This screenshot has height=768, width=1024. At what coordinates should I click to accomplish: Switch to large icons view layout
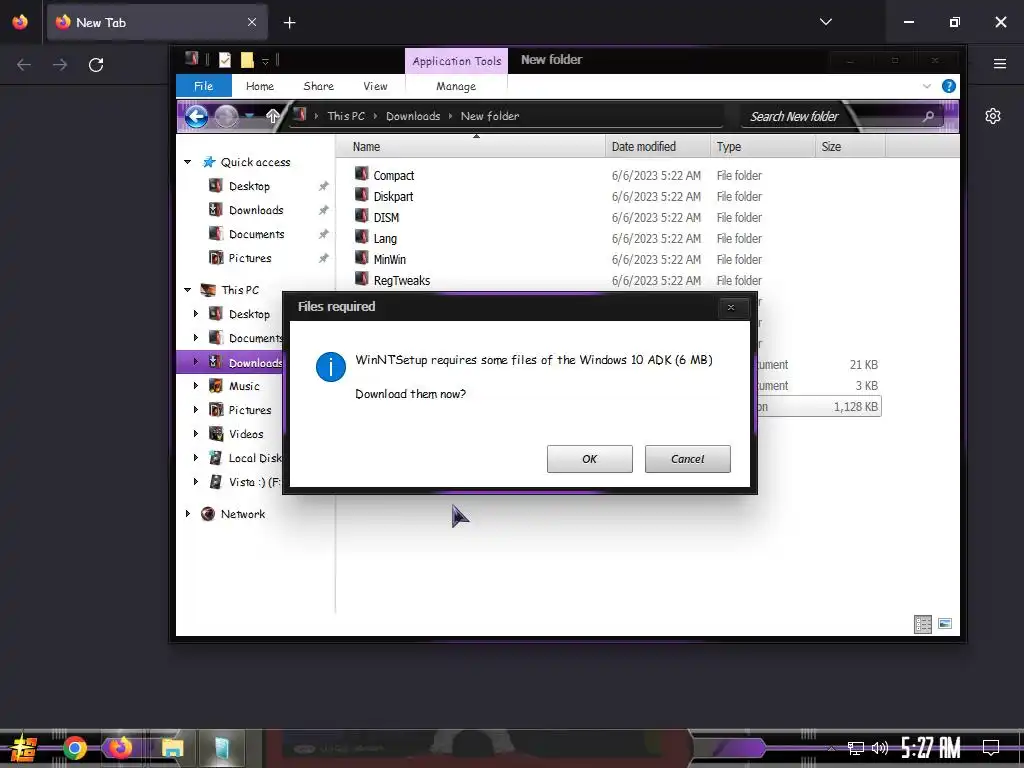click(945, 624)
